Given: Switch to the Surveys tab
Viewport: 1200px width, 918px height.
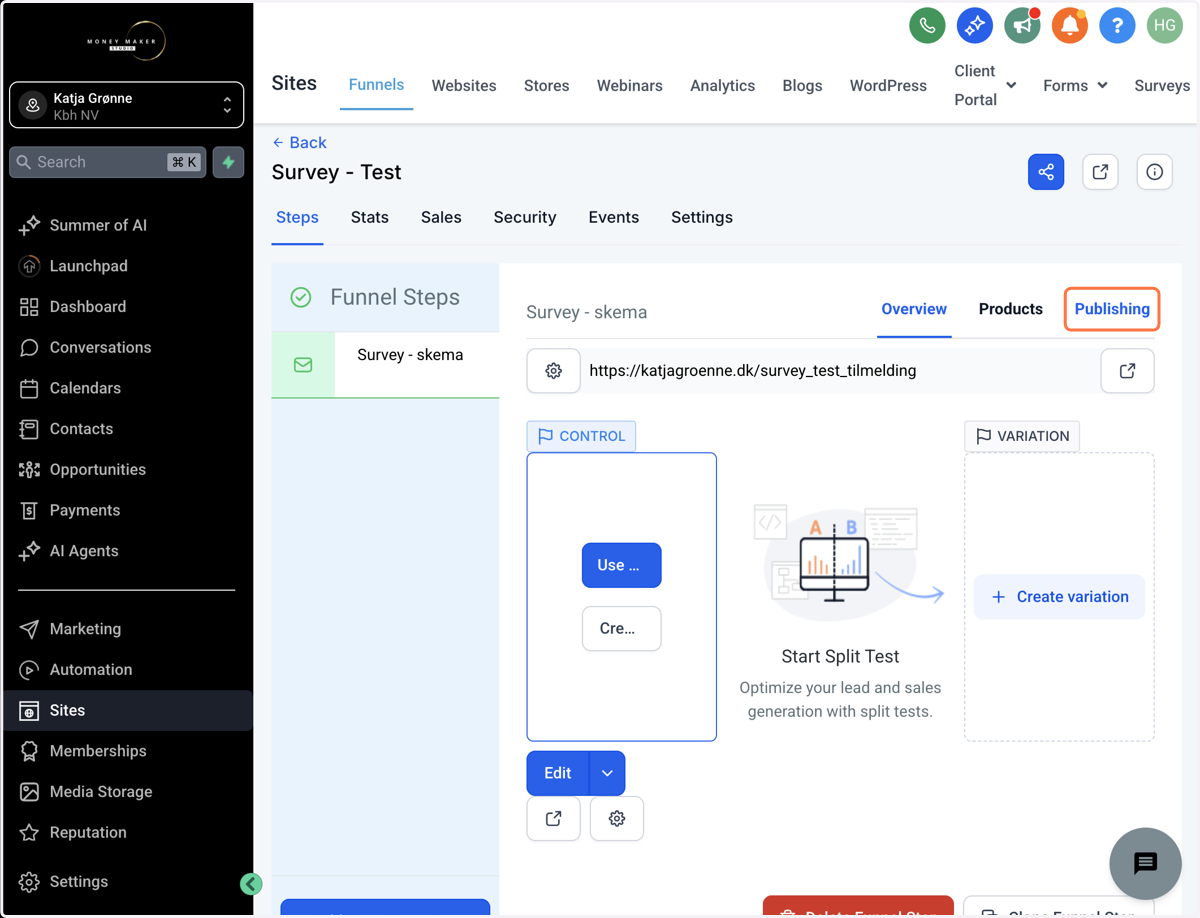Looking at the screenshot, I should [1162, 86].
